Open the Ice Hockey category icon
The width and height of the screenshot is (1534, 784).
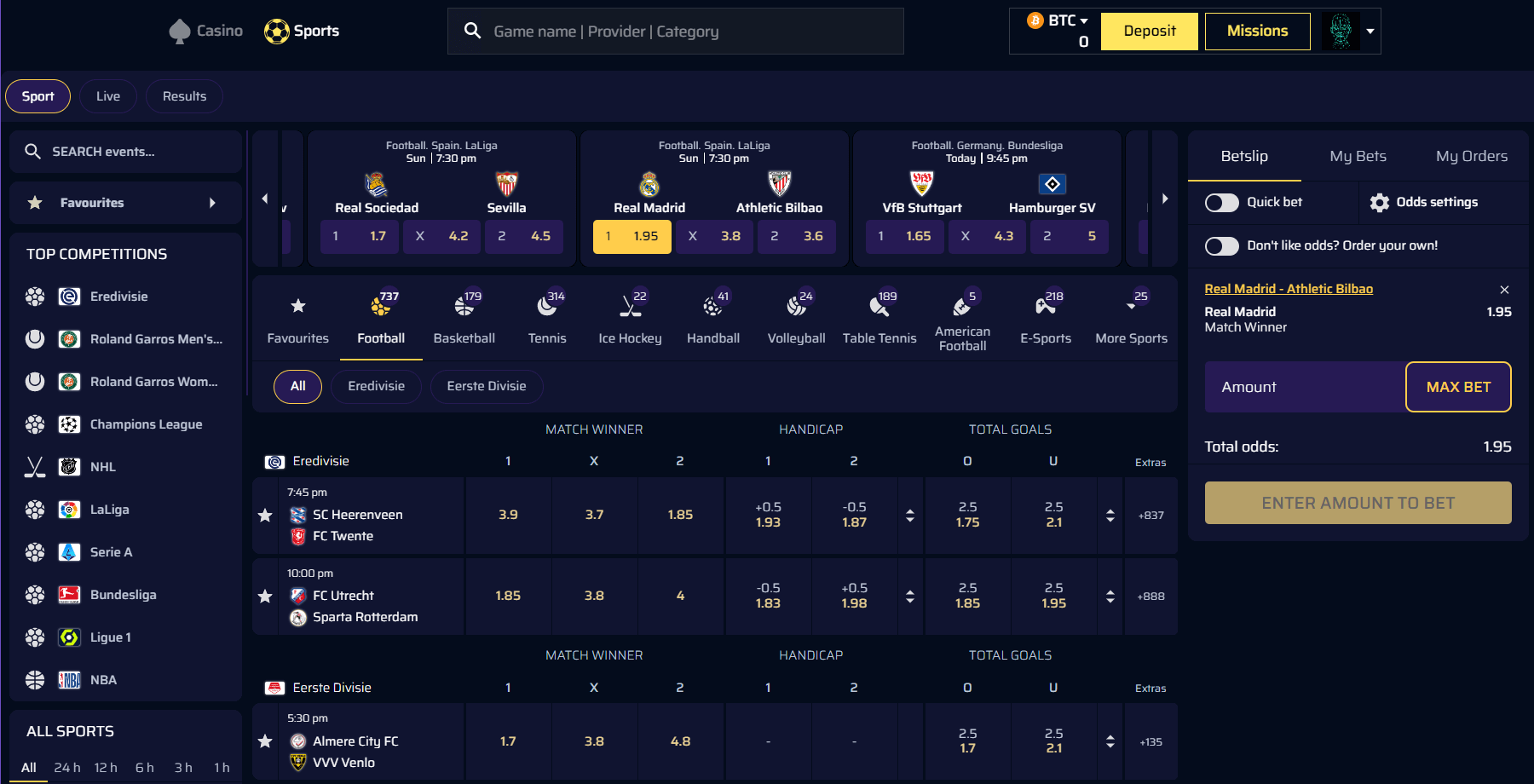629,307
